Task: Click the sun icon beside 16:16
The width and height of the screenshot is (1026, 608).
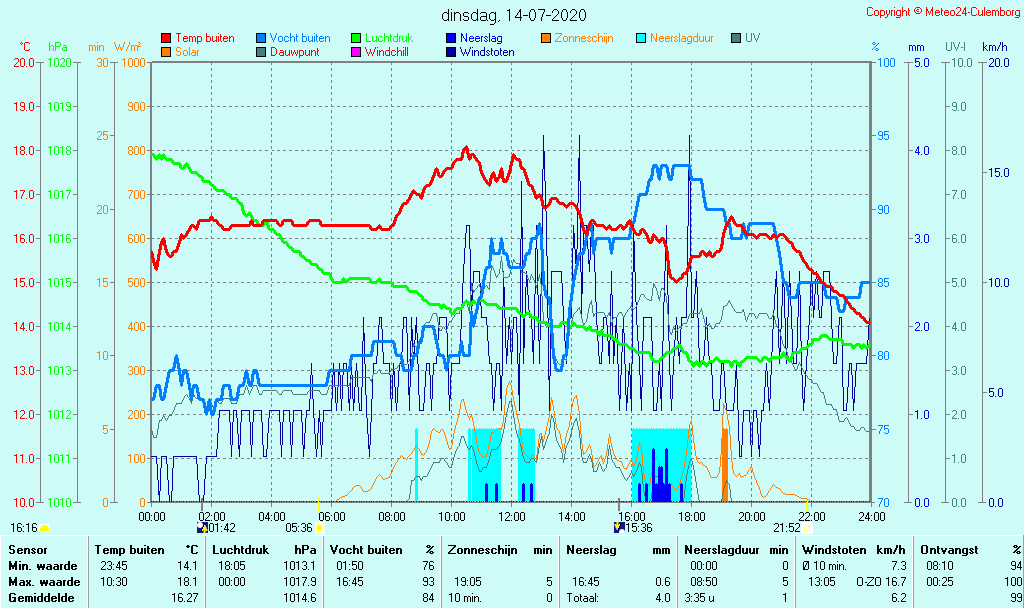Action: point(44,527)
